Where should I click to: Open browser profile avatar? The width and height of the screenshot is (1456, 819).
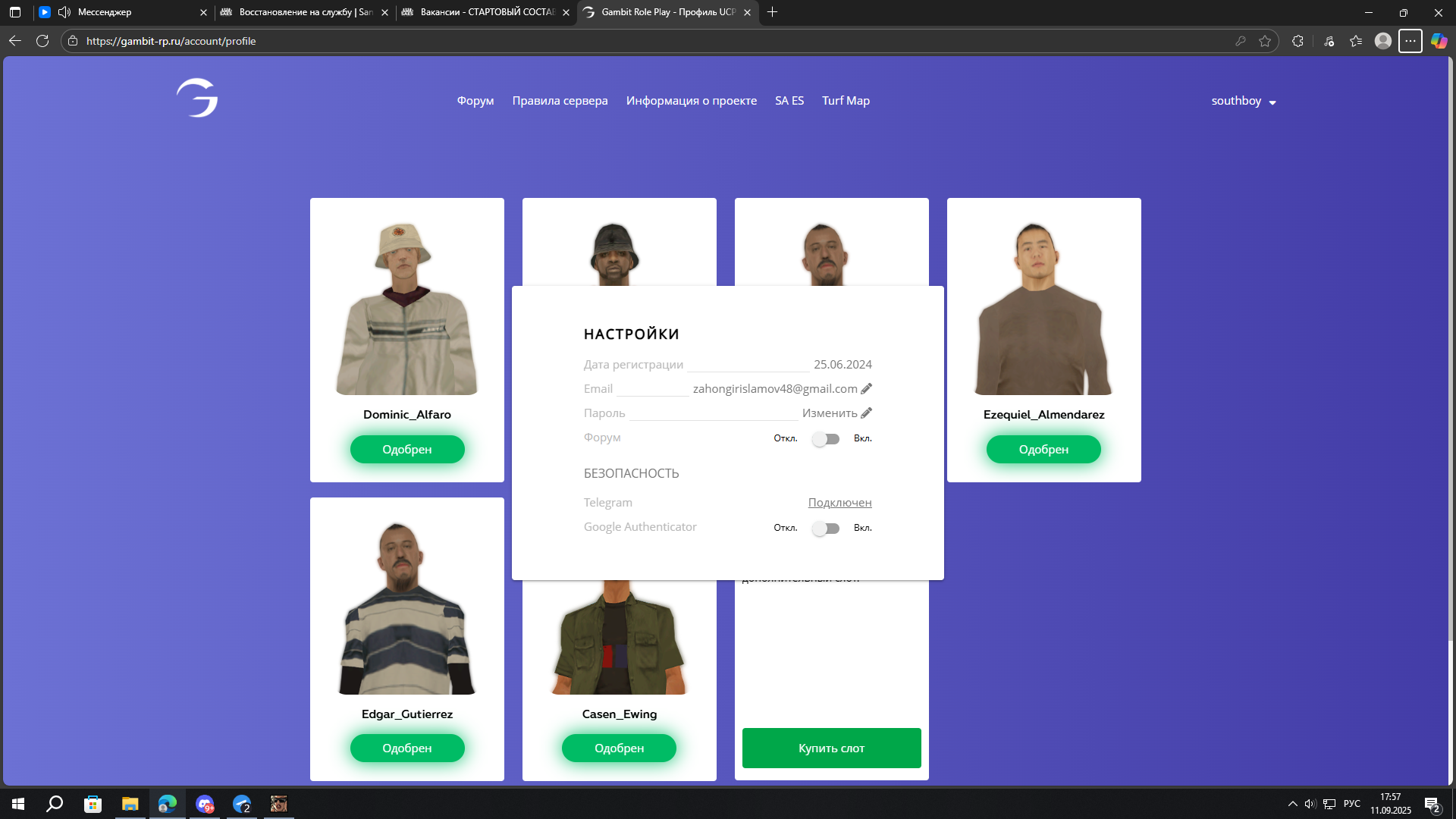pyautogui.click(x=1383, y=41)
